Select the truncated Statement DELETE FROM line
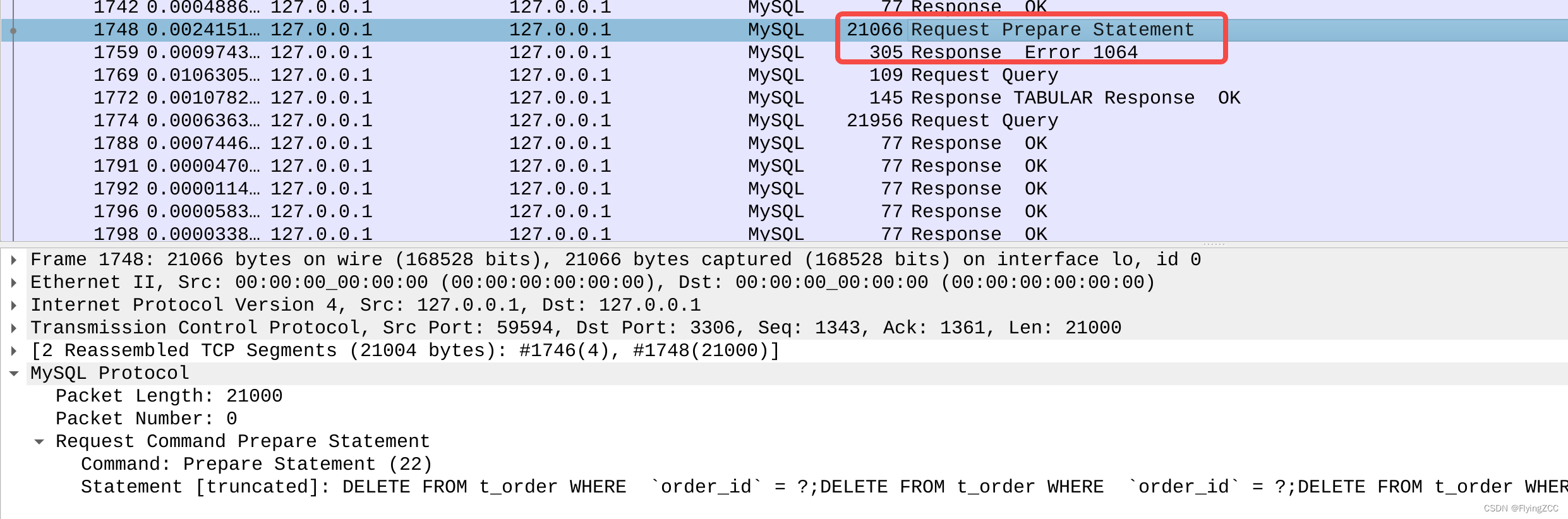The height and width of the screenshot is (519, 1568). (x=824, y=487)
